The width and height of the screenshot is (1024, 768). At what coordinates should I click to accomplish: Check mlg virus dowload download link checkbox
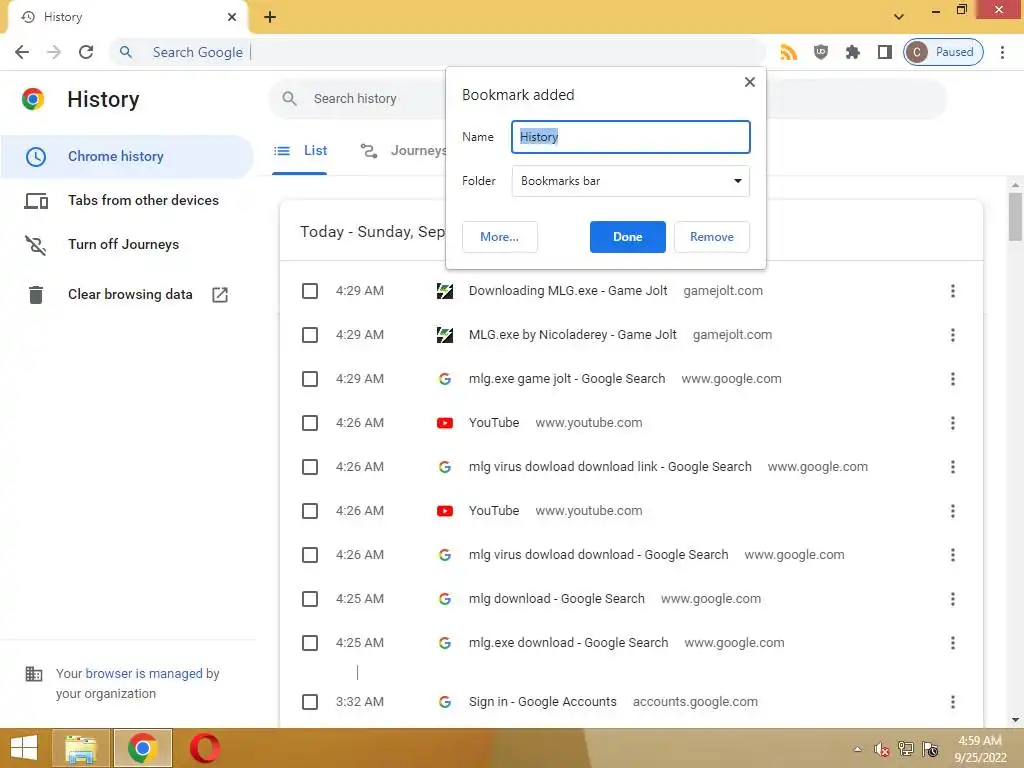310,467
